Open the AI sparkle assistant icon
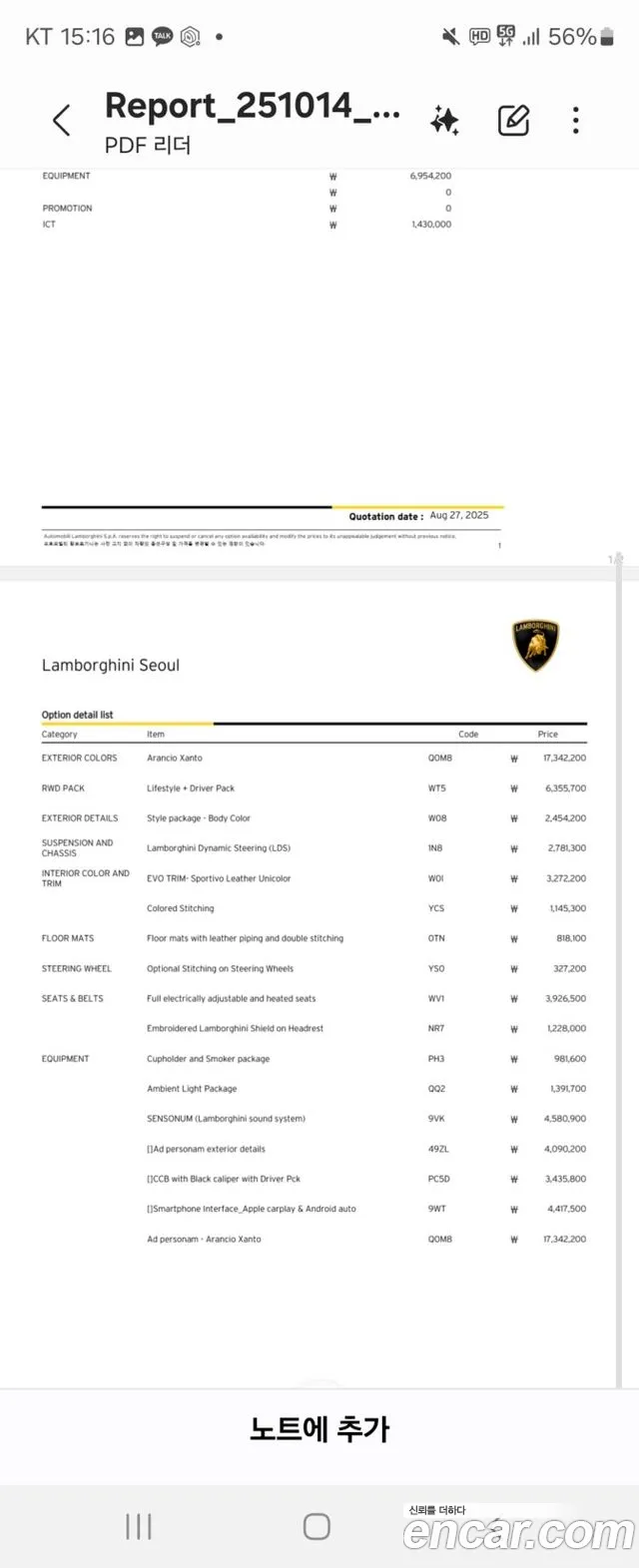639x1568 pixels. (444, 121)
